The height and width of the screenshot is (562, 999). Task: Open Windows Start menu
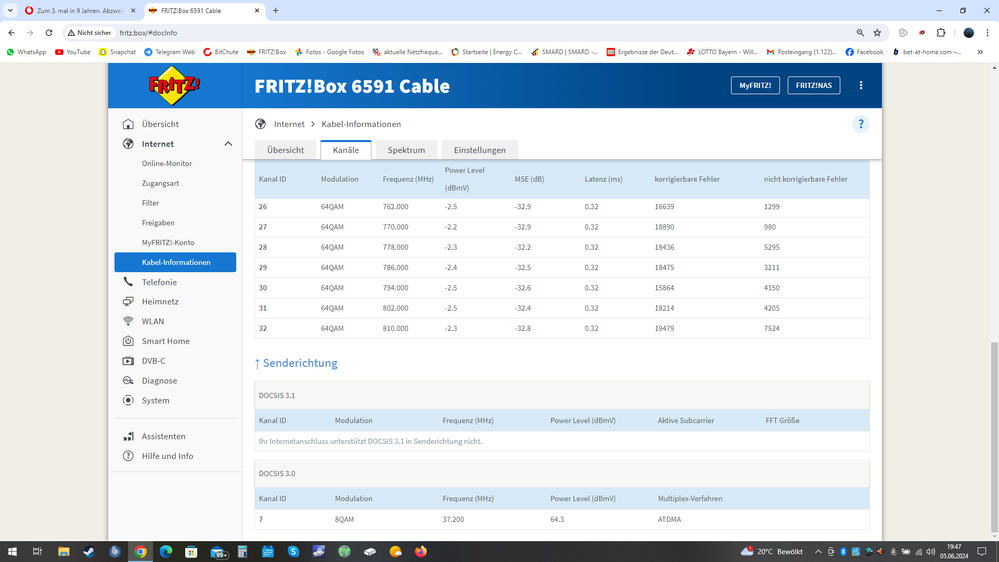[x=12, y=551]
